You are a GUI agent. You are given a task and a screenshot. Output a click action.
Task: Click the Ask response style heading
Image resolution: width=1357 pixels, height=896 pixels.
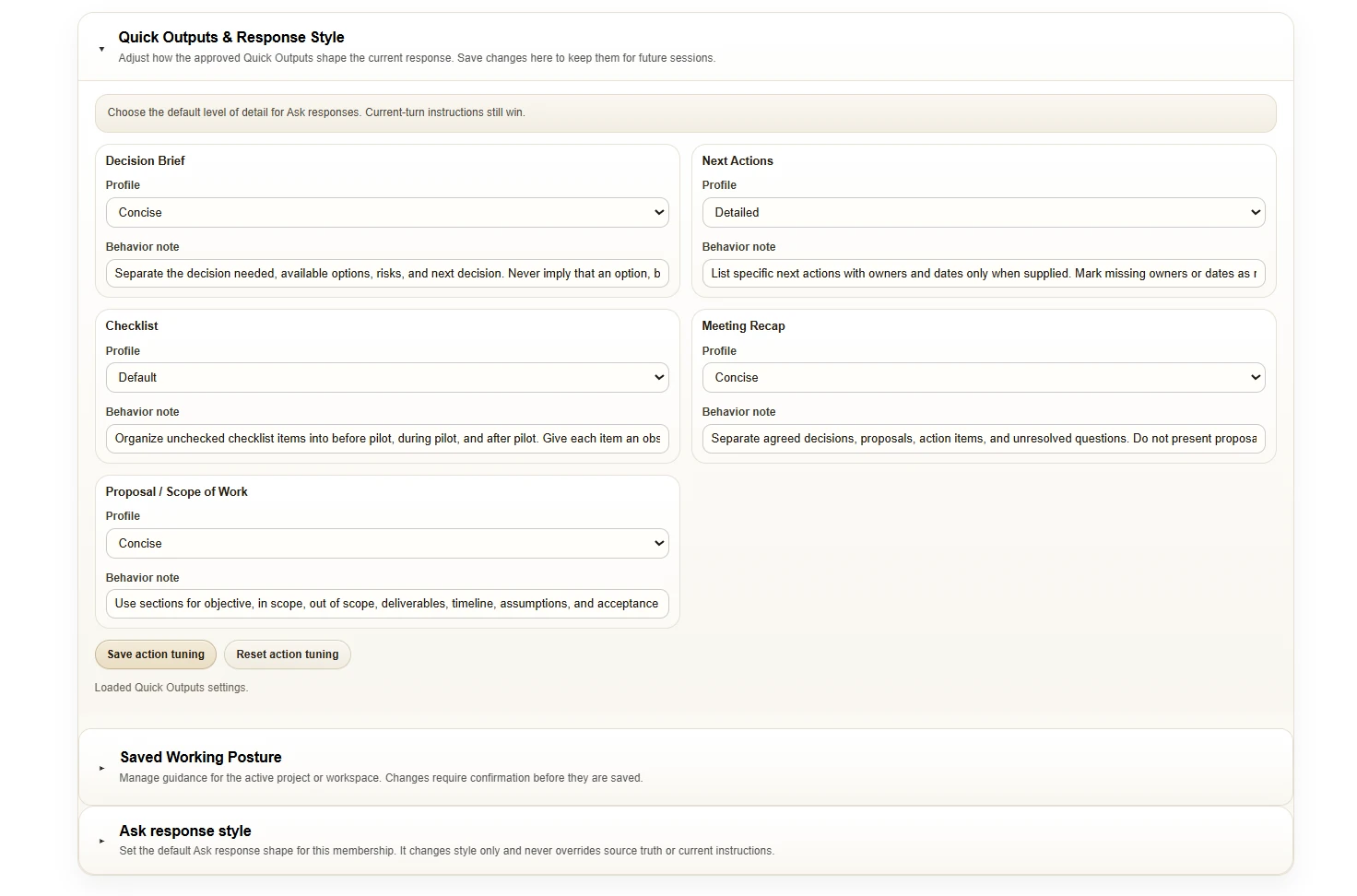tap(185, 831)
